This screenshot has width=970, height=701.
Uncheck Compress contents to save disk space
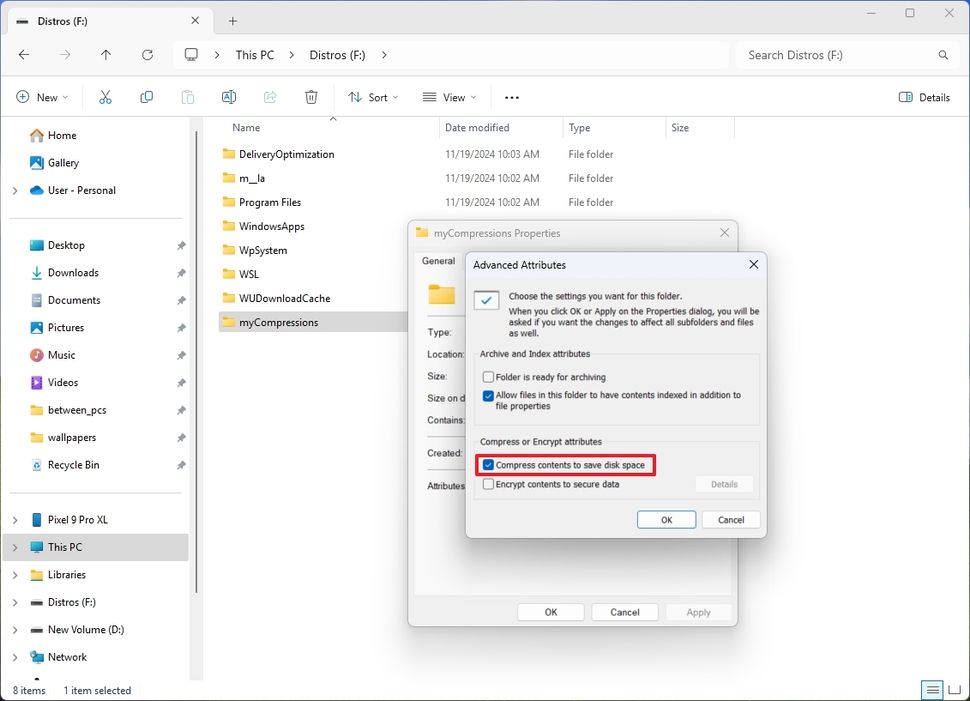tap(488, 464)
